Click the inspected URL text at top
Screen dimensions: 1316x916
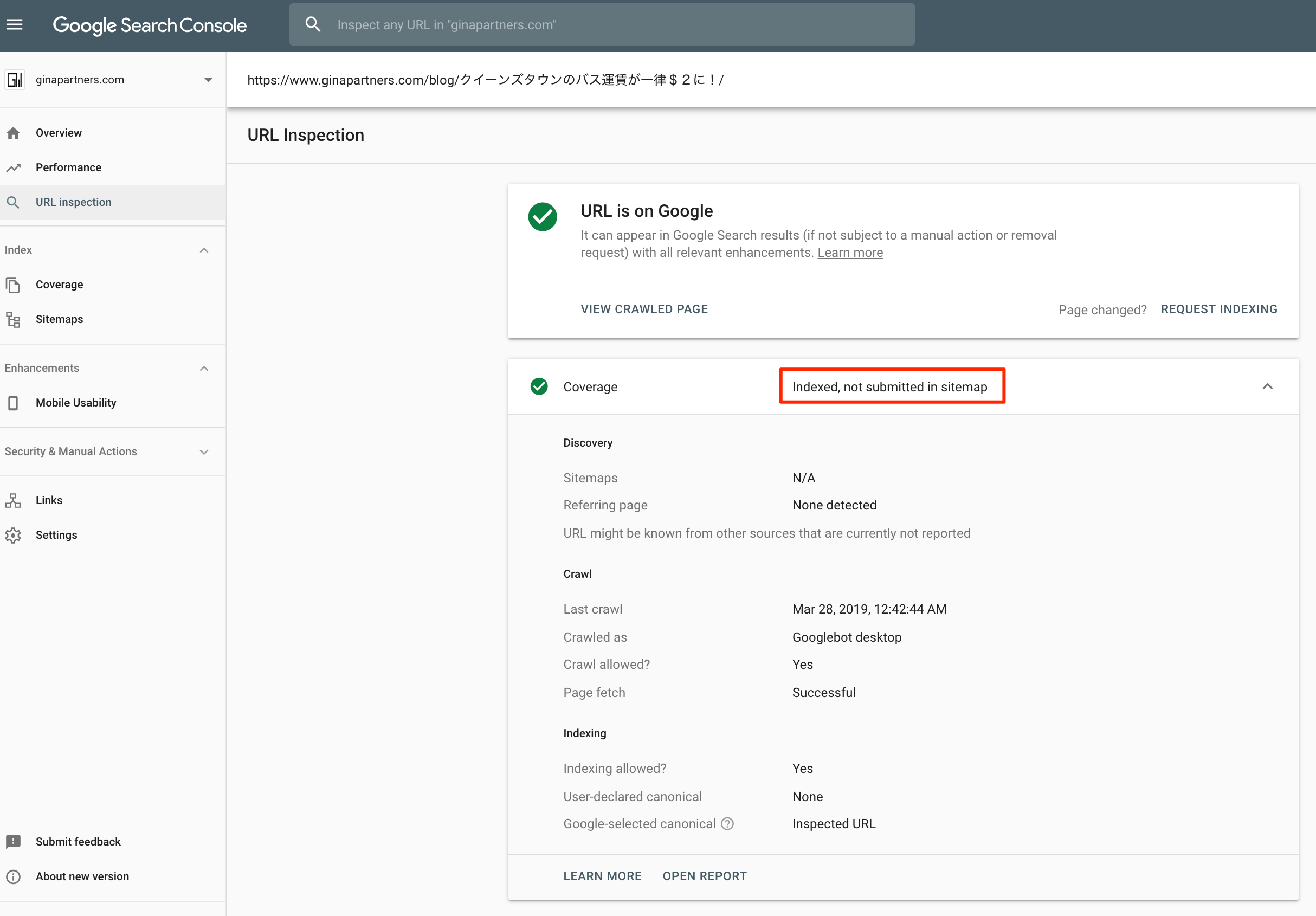(x=486, y=80)
